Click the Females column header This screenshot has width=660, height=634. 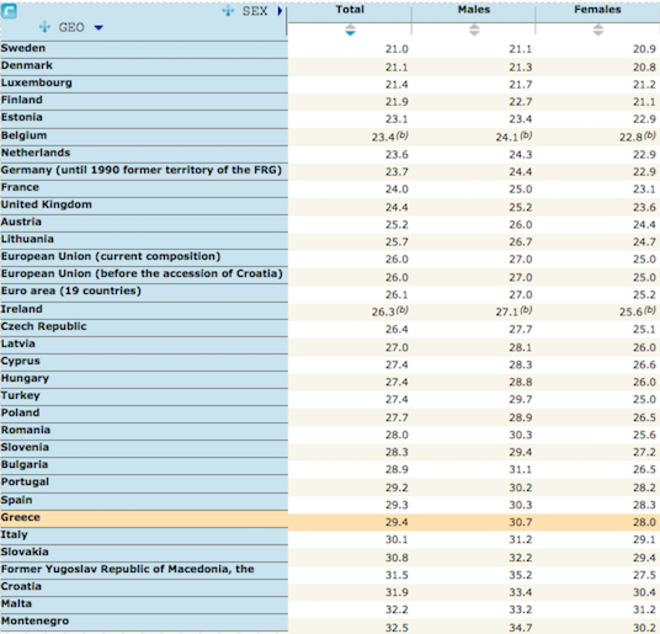[x=598, y=10]
